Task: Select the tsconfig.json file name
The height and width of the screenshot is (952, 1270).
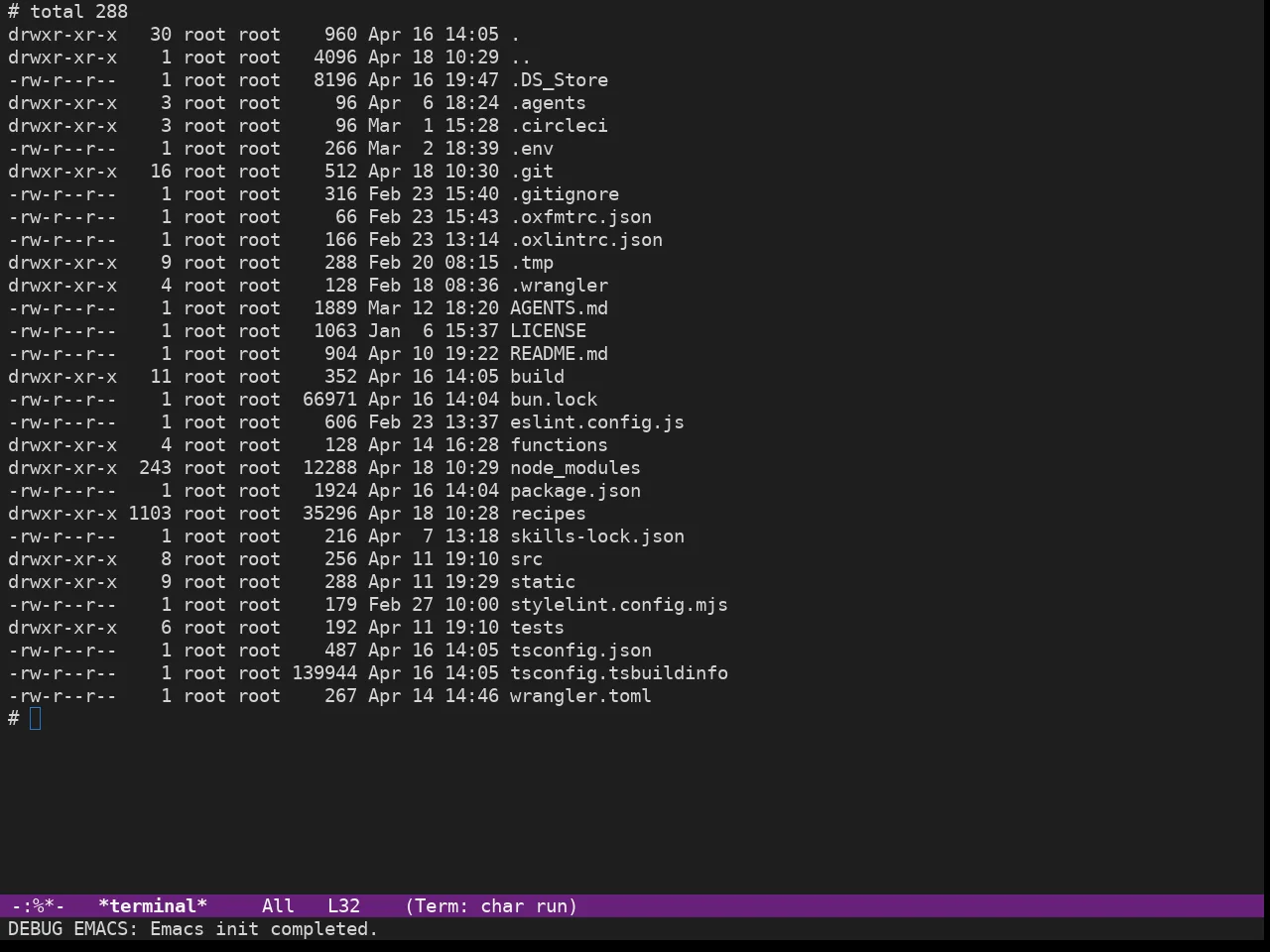Action: click(580, 651)
